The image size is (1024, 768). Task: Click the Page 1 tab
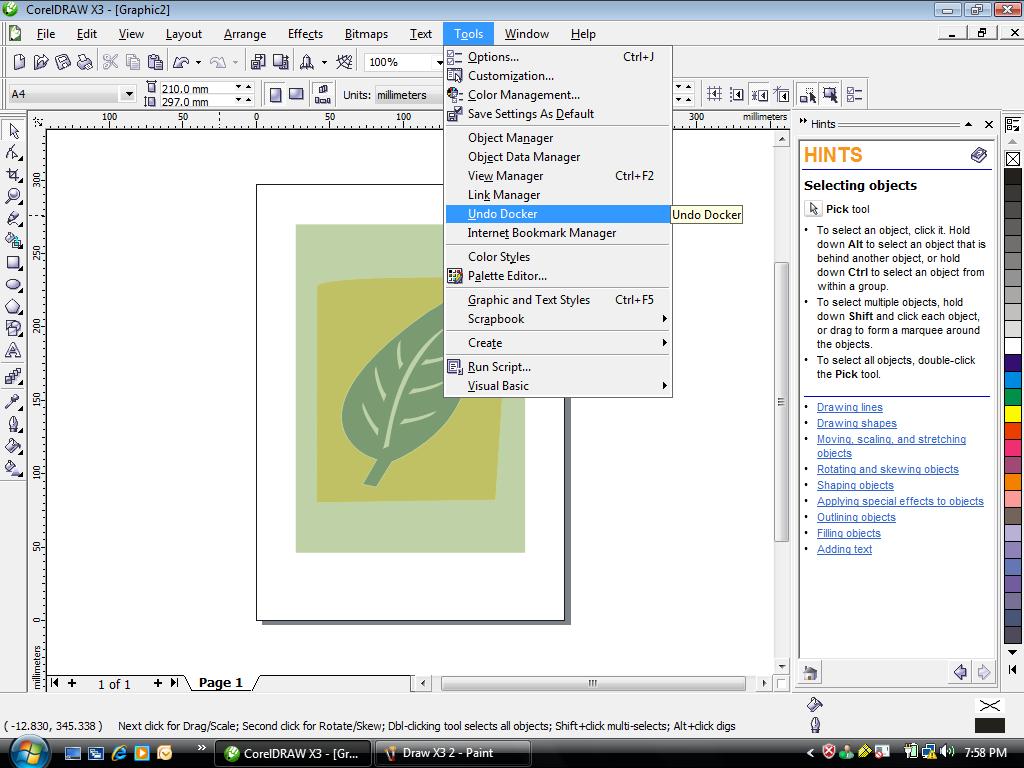(x=220, y=683)
